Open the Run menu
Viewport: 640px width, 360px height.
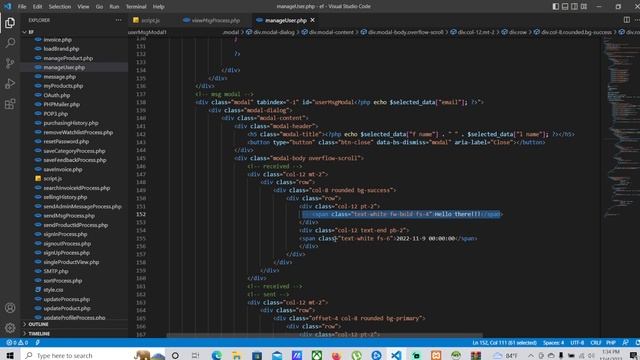[x=114, y=7]
